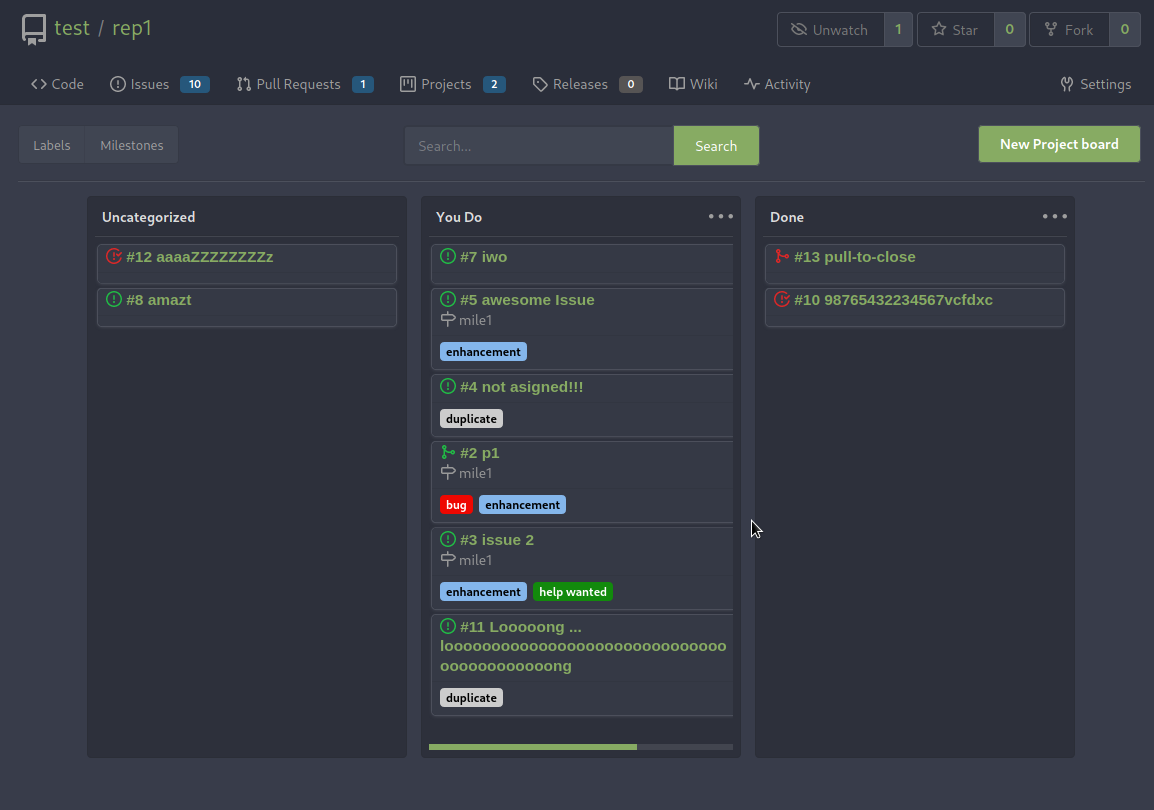Click into the Search input field
This screenshot has height=810, width=1154.
pyautogui.click(x=539, y=146)
